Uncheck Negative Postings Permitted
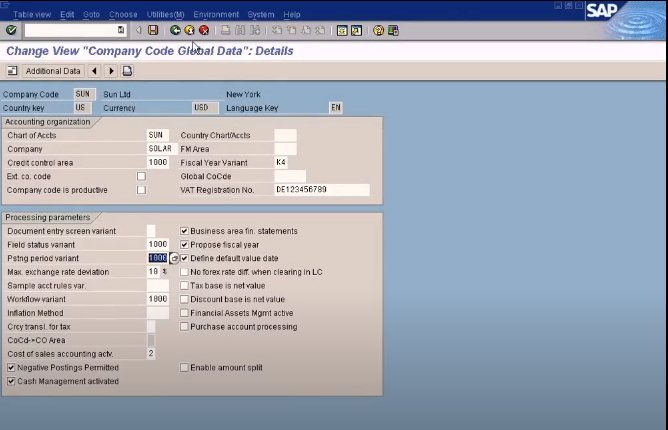668x430 pixels. pyautogui.click(x=11, y=367)
